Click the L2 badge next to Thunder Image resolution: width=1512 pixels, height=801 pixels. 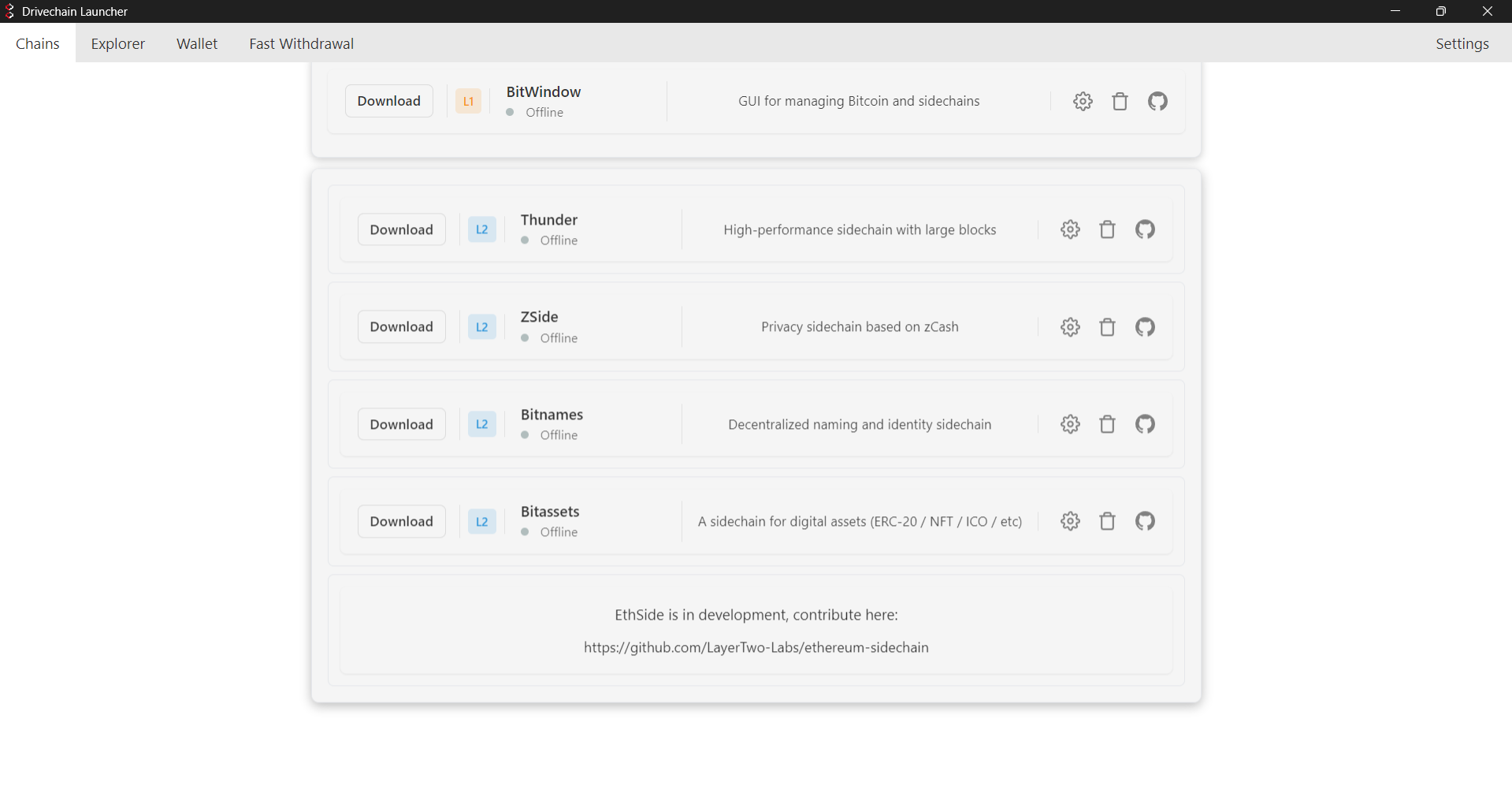(x=482, y=229)
